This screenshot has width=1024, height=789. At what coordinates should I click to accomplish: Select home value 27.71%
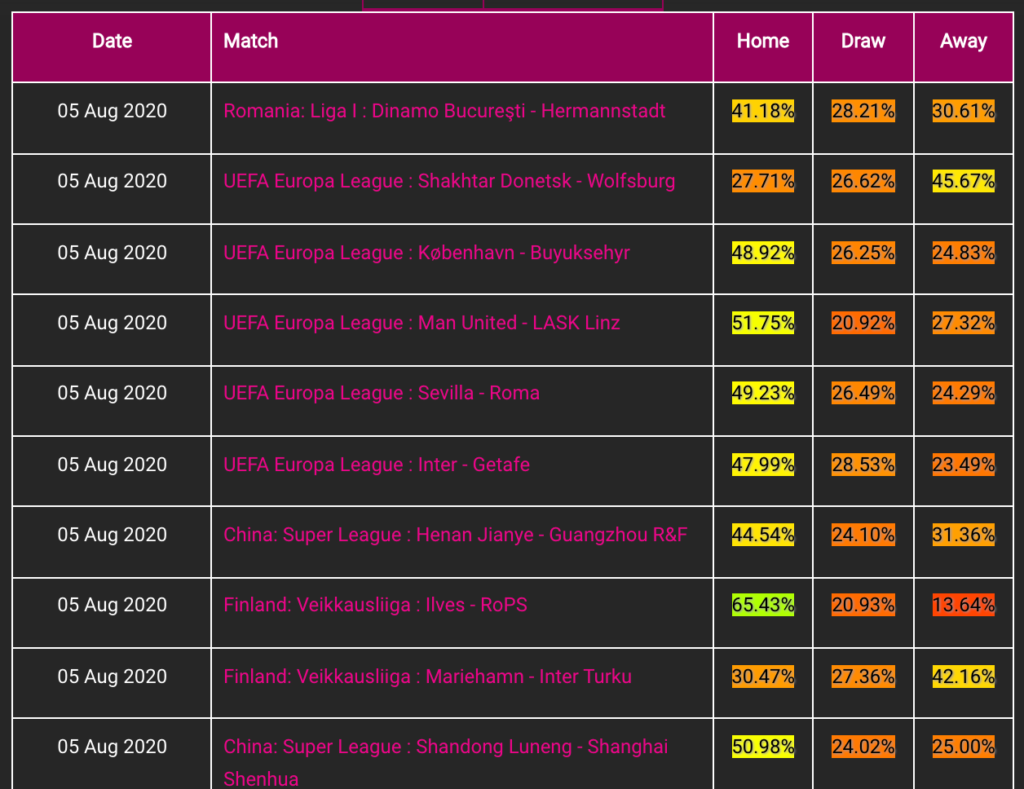tap(763, 181)
